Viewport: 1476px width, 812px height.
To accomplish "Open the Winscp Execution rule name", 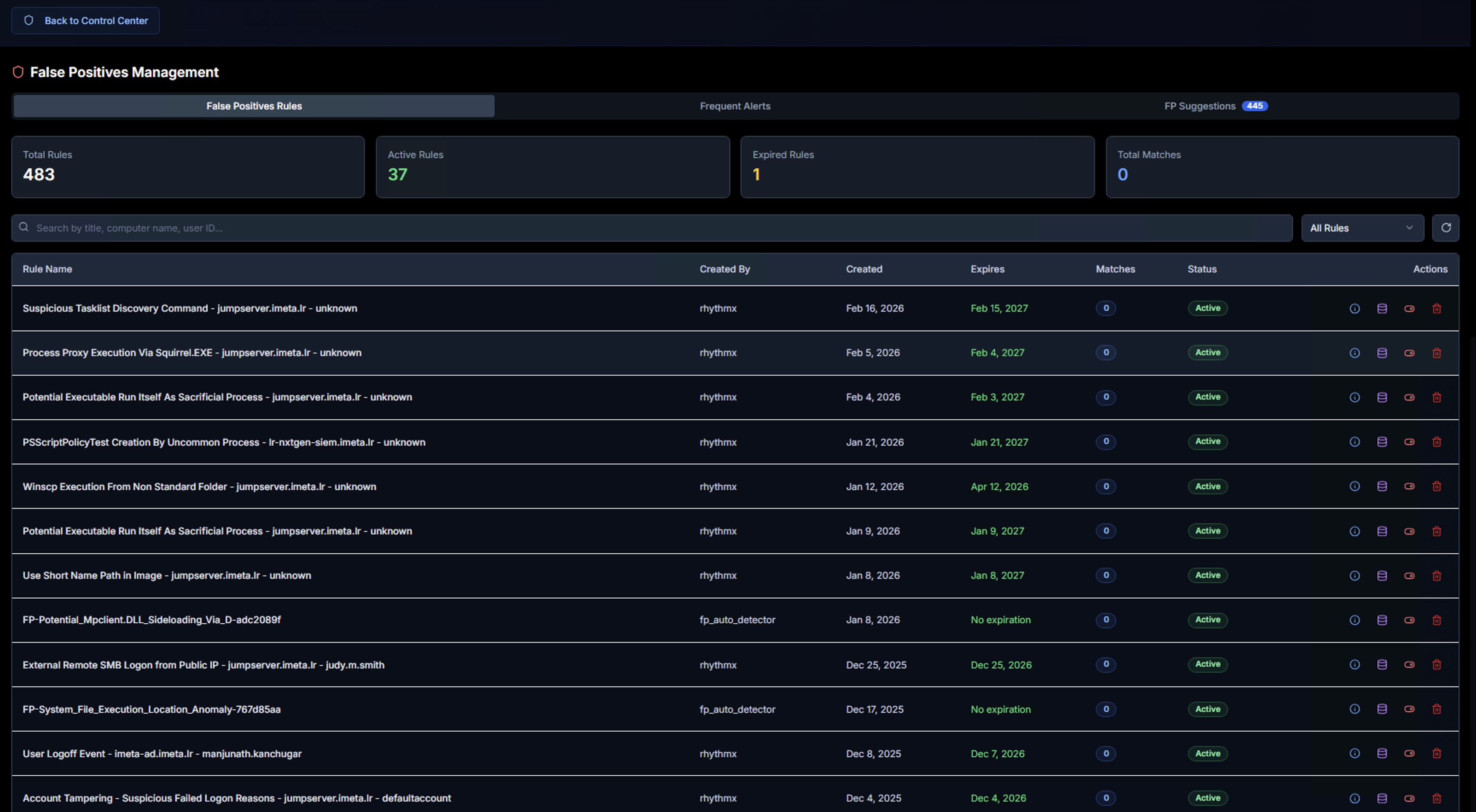I will click(x=199, y=486).
